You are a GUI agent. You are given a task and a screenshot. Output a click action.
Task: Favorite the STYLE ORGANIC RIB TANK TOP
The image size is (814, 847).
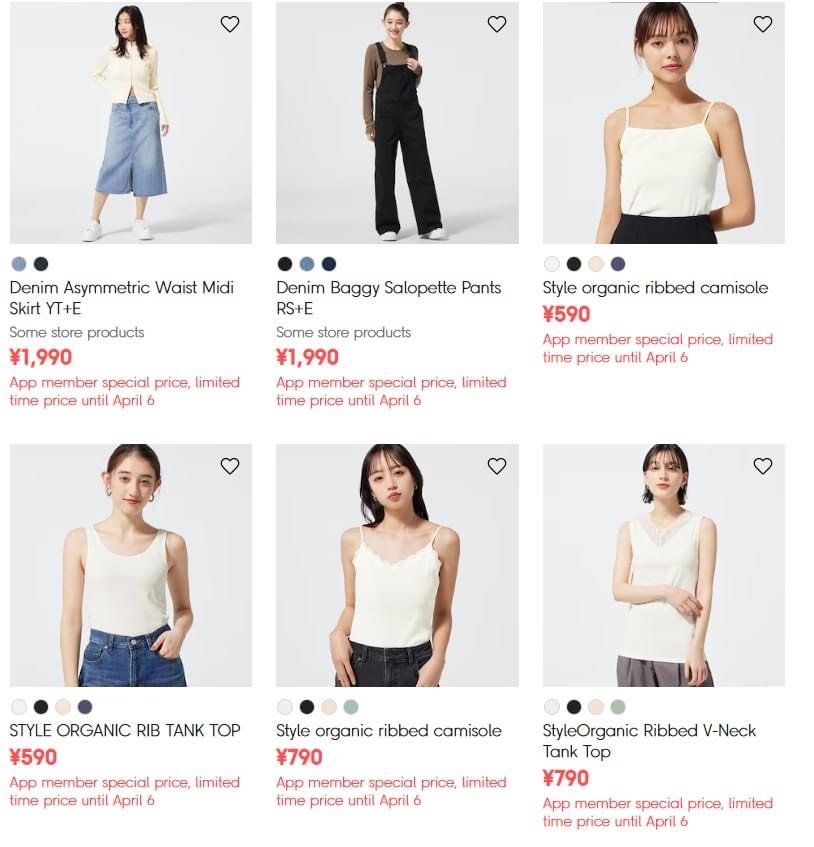point(230,466)
